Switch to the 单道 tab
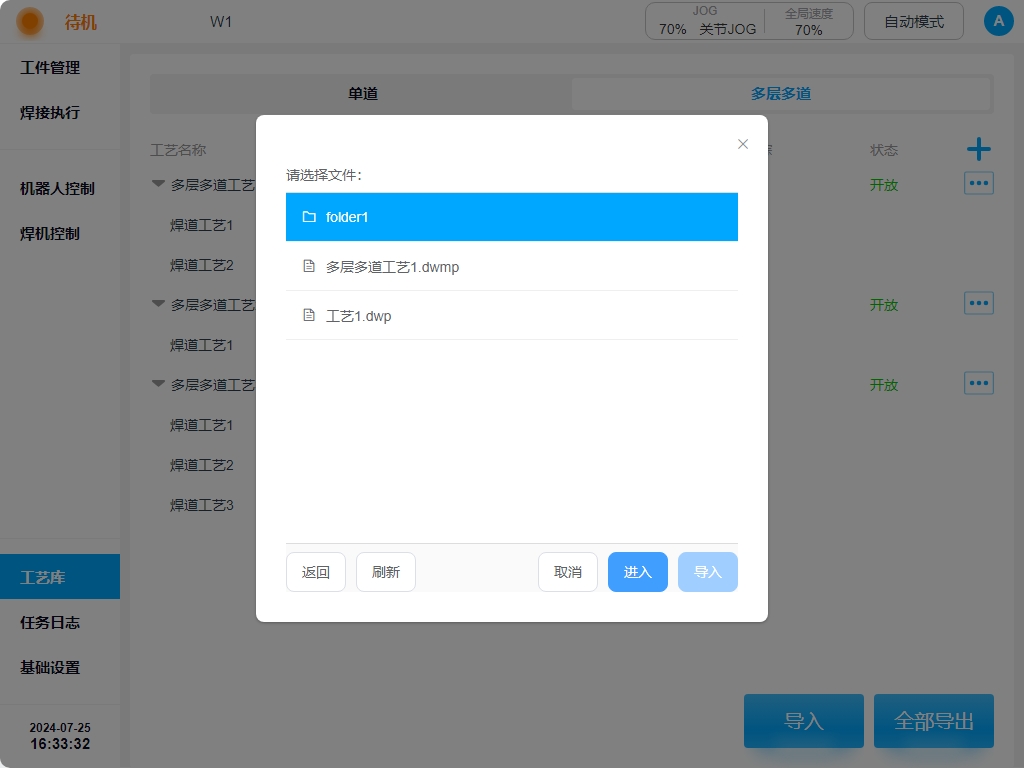This screenshot has width=1024, height=768. pos(362,94)
